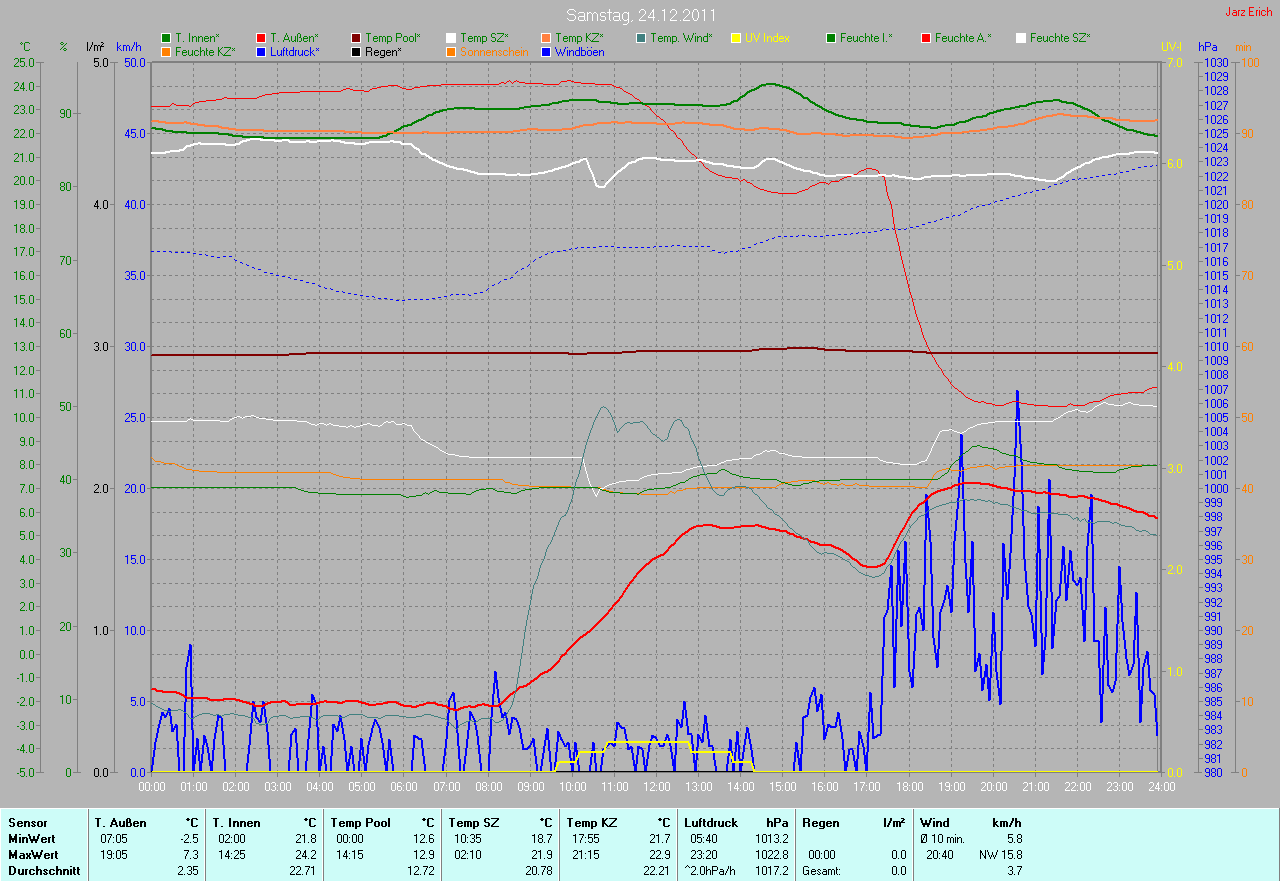
Task: Click the orange Sonnenschein legend swatch
Action: point(451,51)
